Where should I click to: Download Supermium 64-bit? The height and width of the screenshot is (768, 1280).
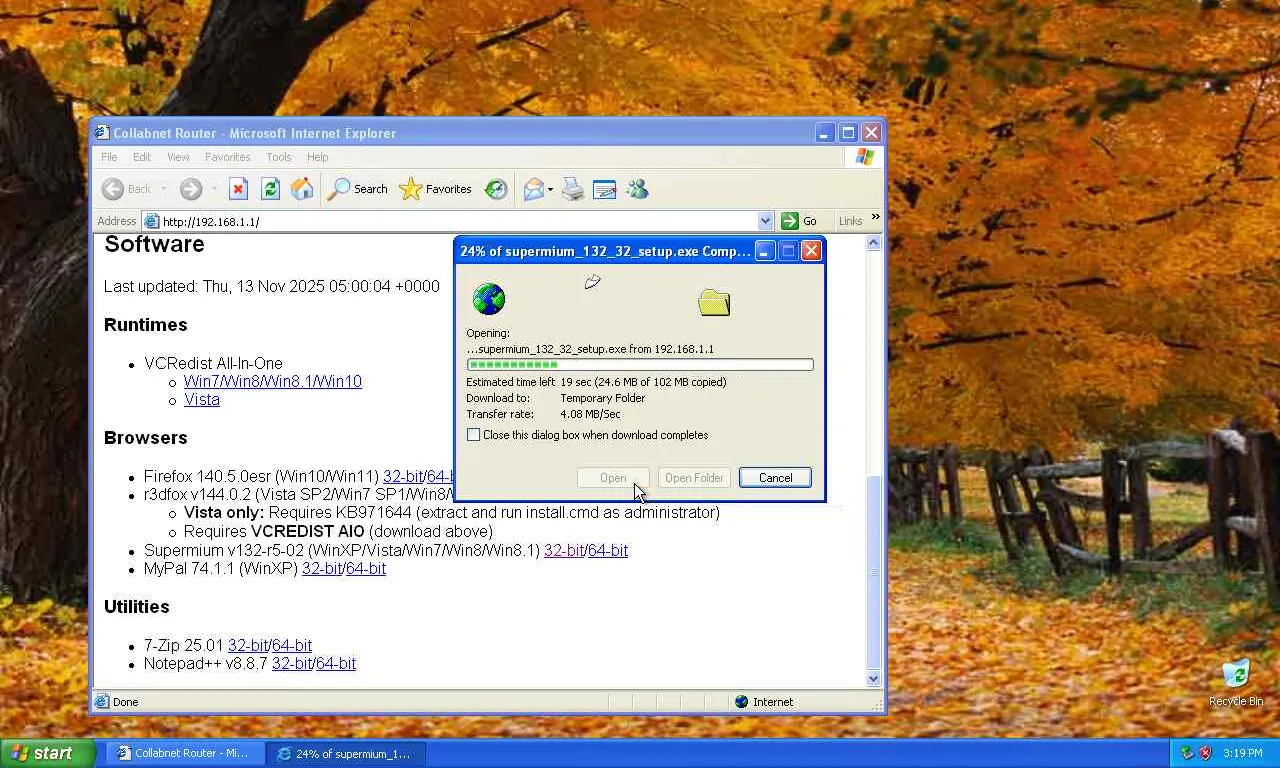608,550
